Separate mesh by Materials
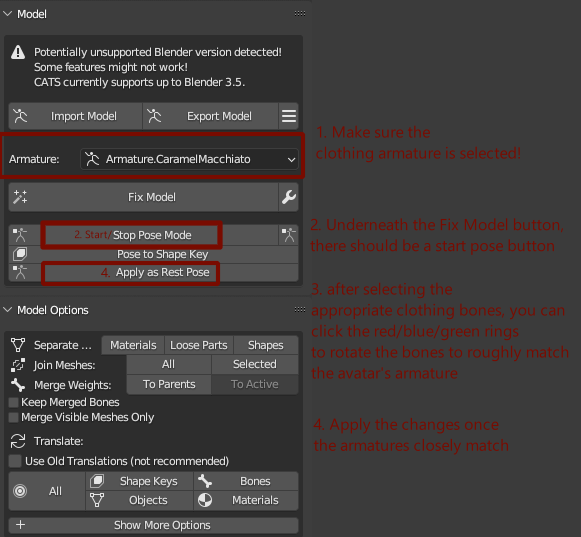 [133, 345]
